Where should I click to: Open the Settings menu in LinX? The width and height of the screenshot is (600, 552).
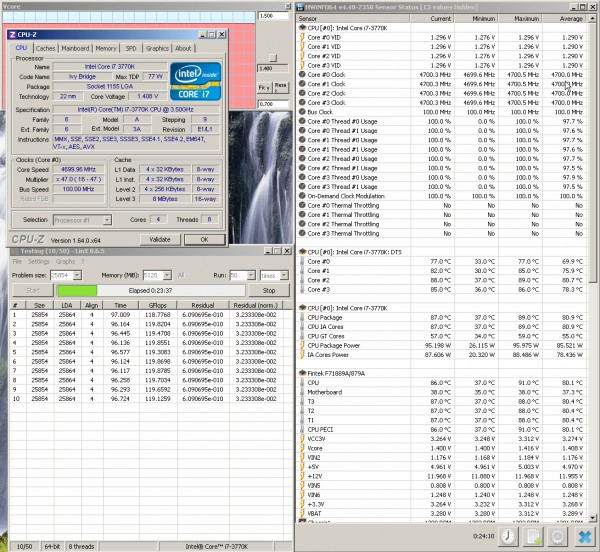click(39, 261)
